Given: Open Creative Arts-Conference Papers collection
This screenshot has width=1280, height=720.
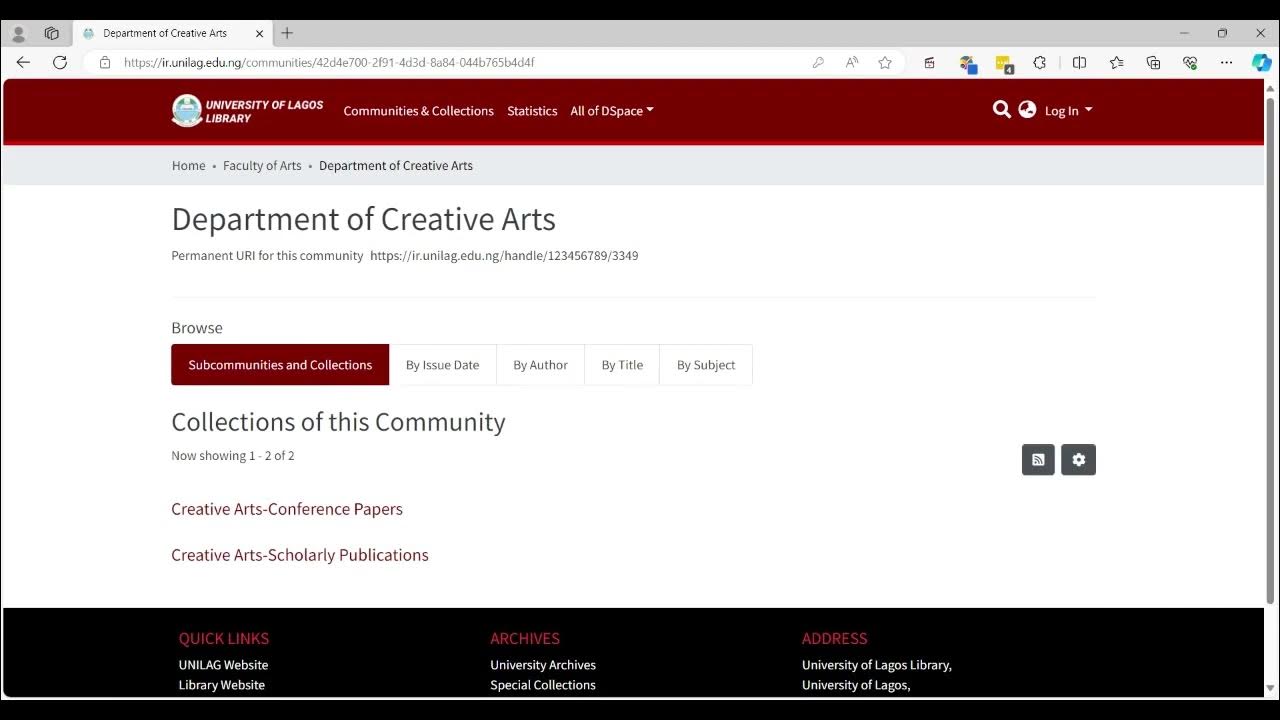Looking at the screenshot, I should pyautogui.click(x=287, y=509).
